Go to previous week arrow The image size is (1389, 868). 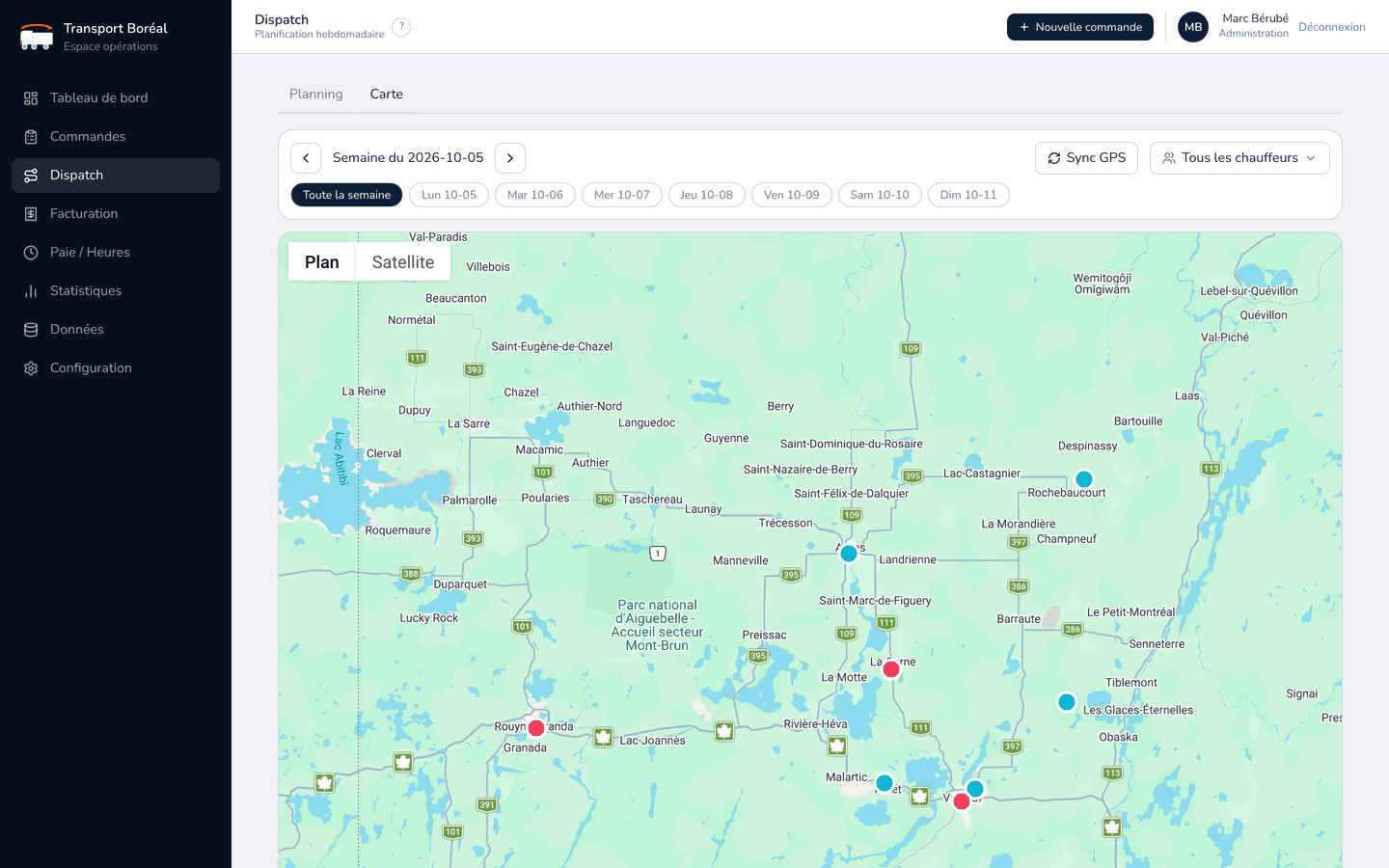coord(306,158)
